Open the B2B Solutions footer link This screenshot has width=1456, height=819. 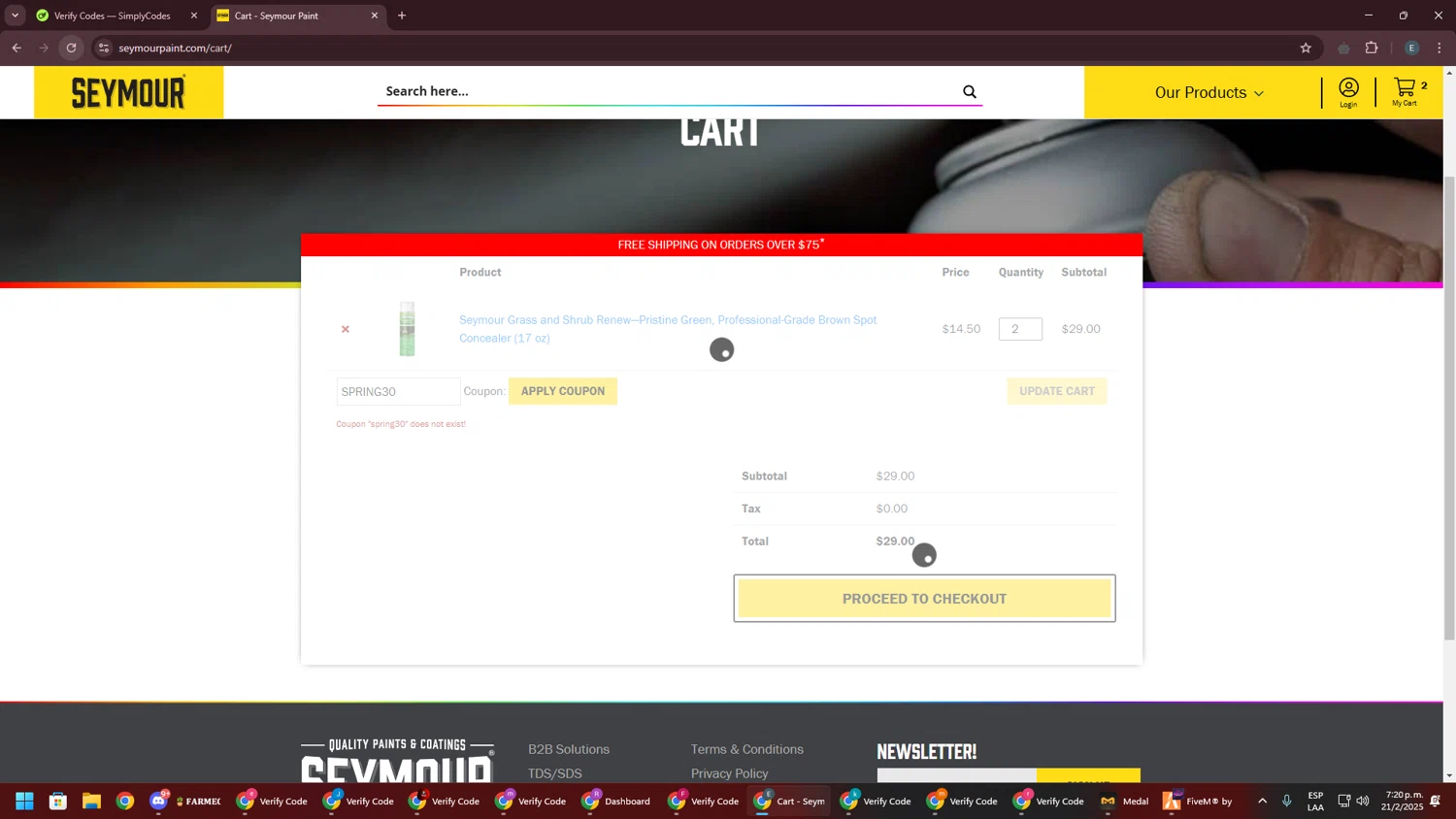569,749
